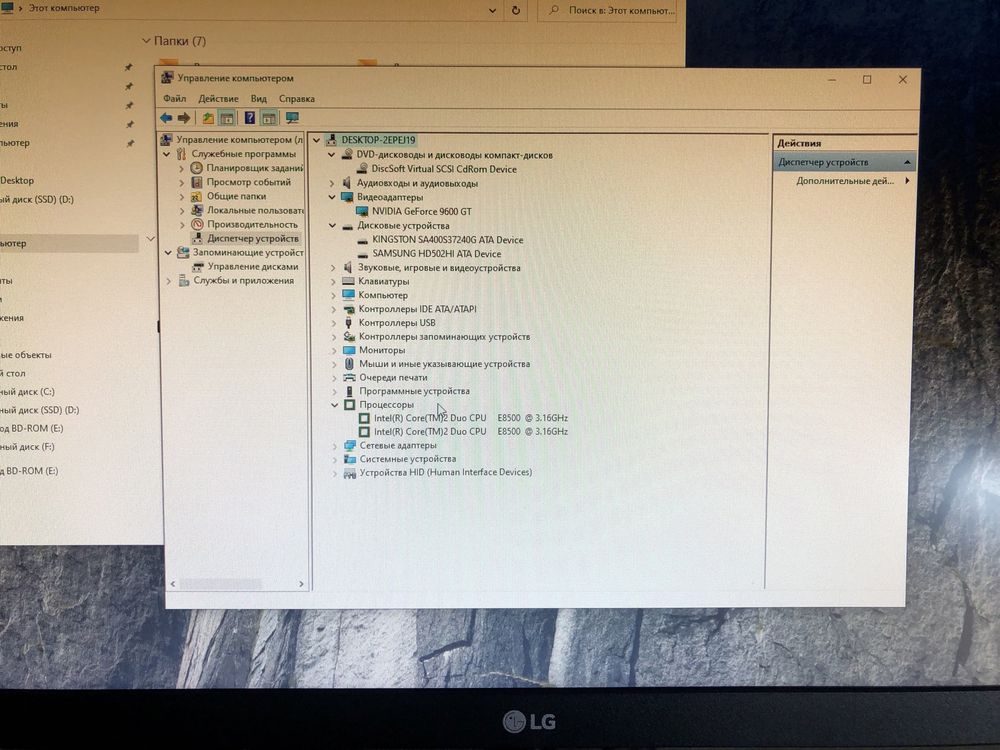Collapse the Процессоры category
Viewport: 1000px width, 750px height.
(x=334, y=405)
